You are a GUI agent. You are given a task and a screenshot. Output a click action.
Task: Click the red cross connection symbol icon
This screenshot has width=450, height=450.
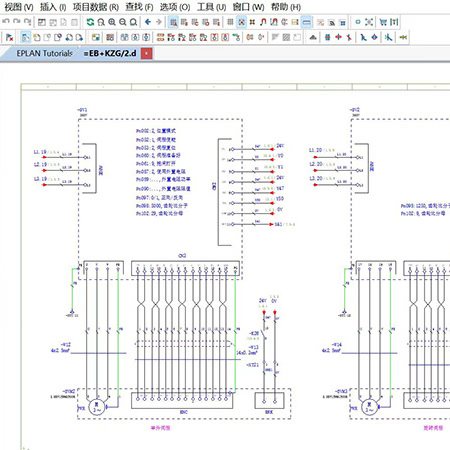pos(338,37)
